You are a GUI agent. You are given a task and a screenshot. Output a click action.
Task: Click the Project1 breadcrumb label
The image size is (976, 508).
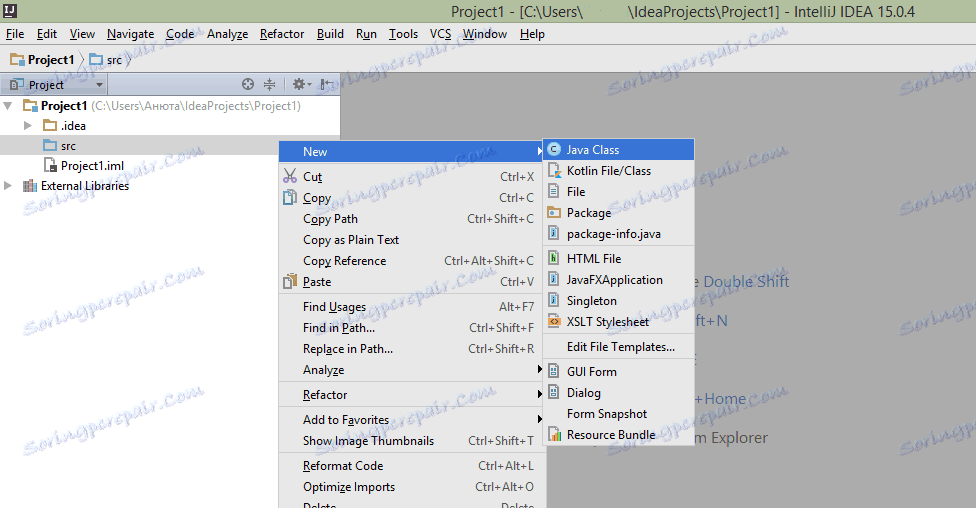(51, 60)
